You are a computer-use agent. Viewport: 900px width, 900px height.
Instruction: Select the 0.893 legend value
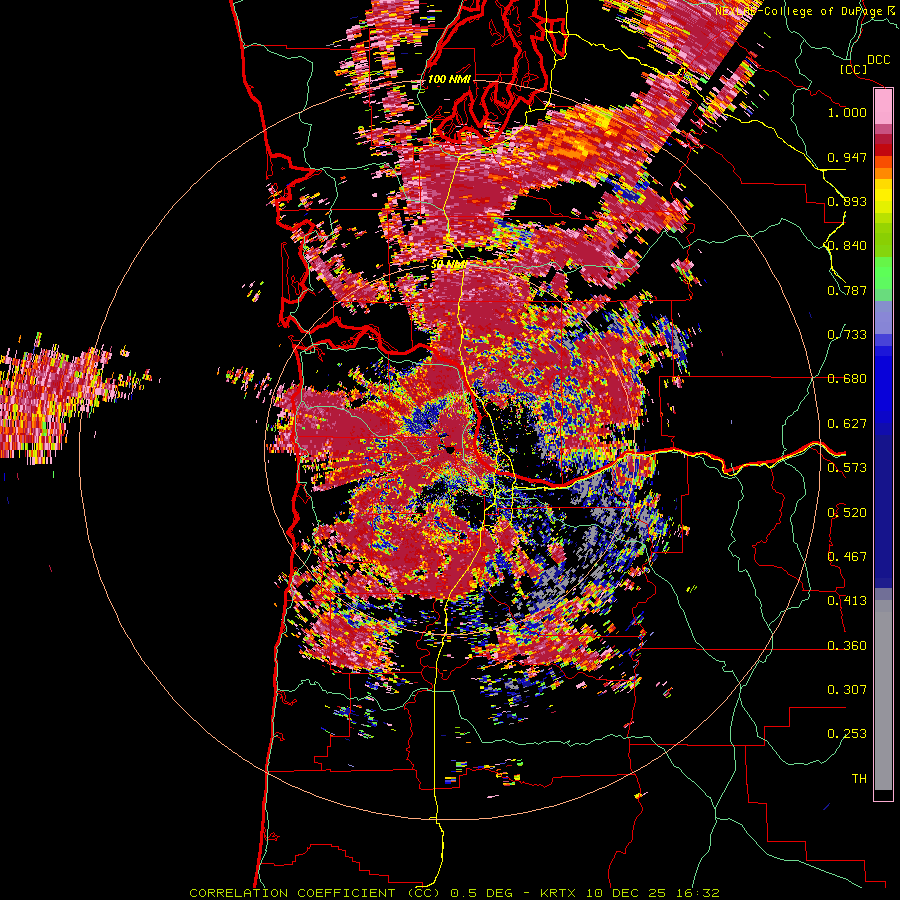[847, 201]
